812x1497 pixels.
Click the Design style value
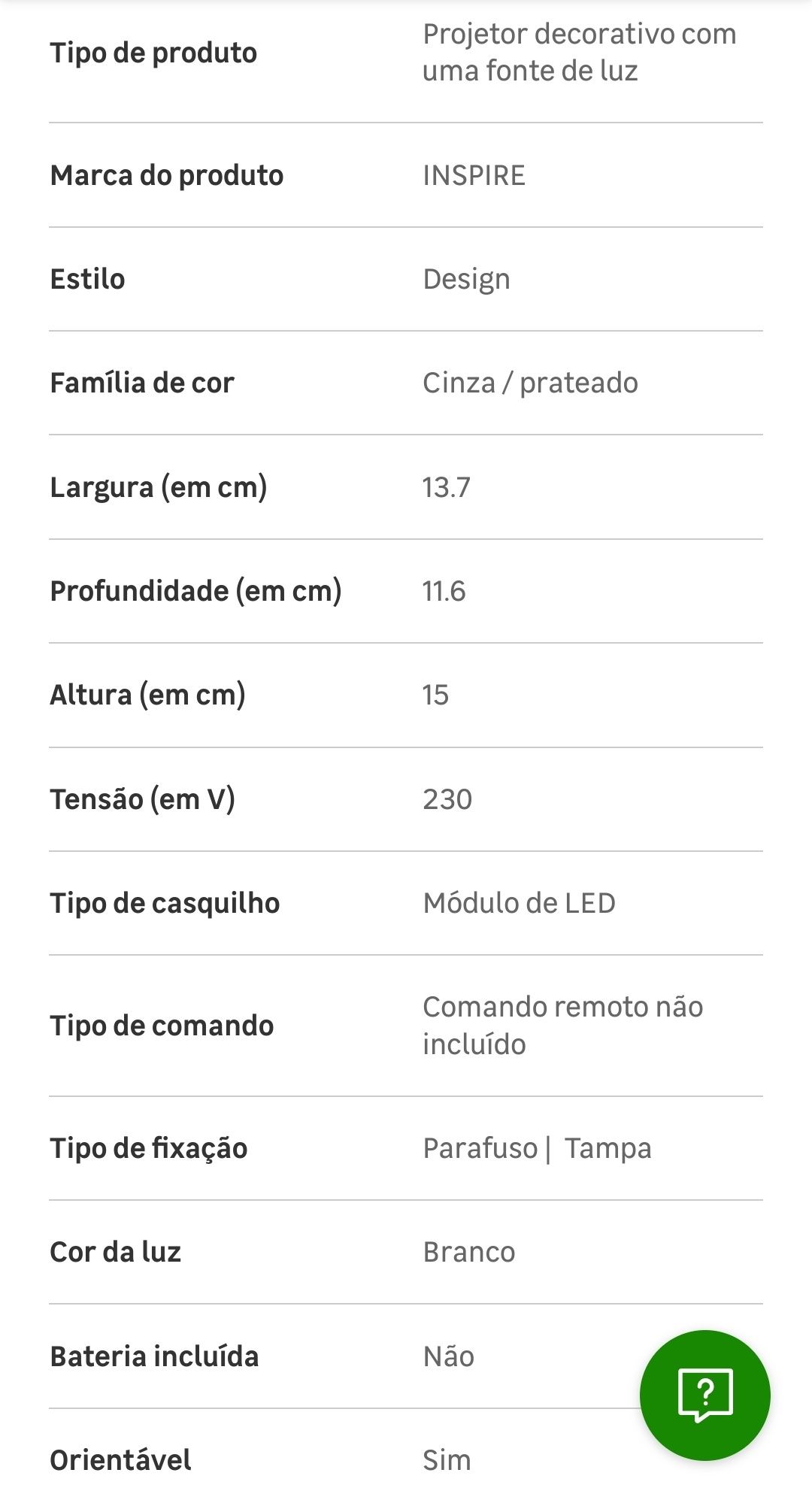point(466,280)
